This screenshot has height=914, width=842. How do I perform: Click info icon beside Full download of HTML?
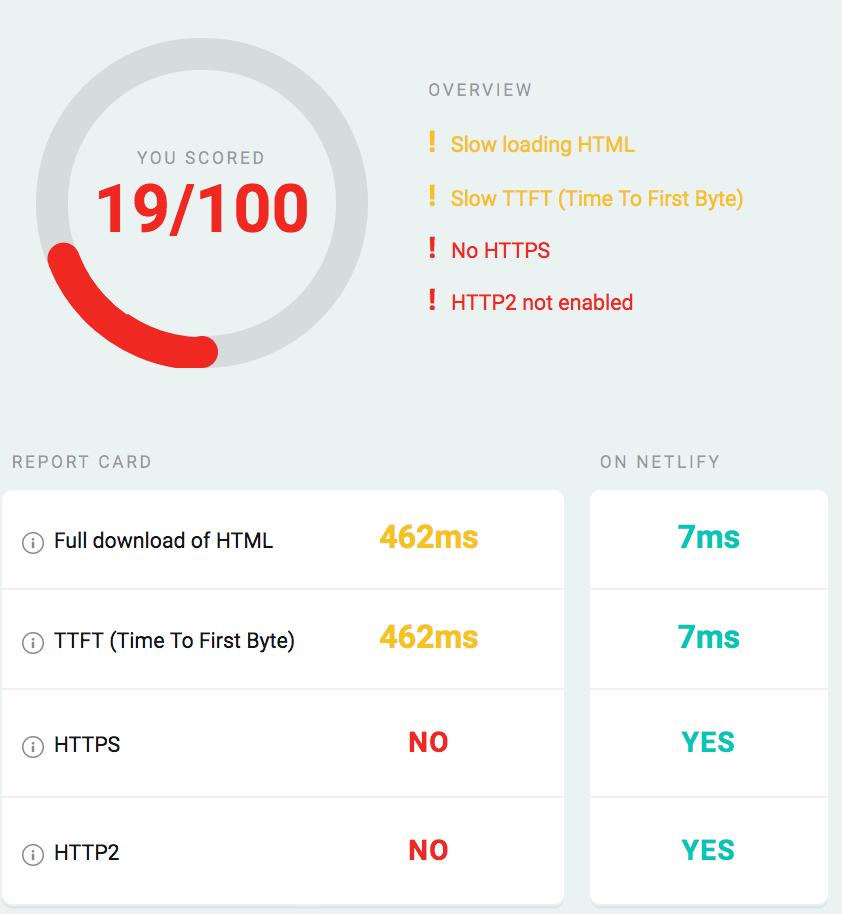[x=33, y=543]
